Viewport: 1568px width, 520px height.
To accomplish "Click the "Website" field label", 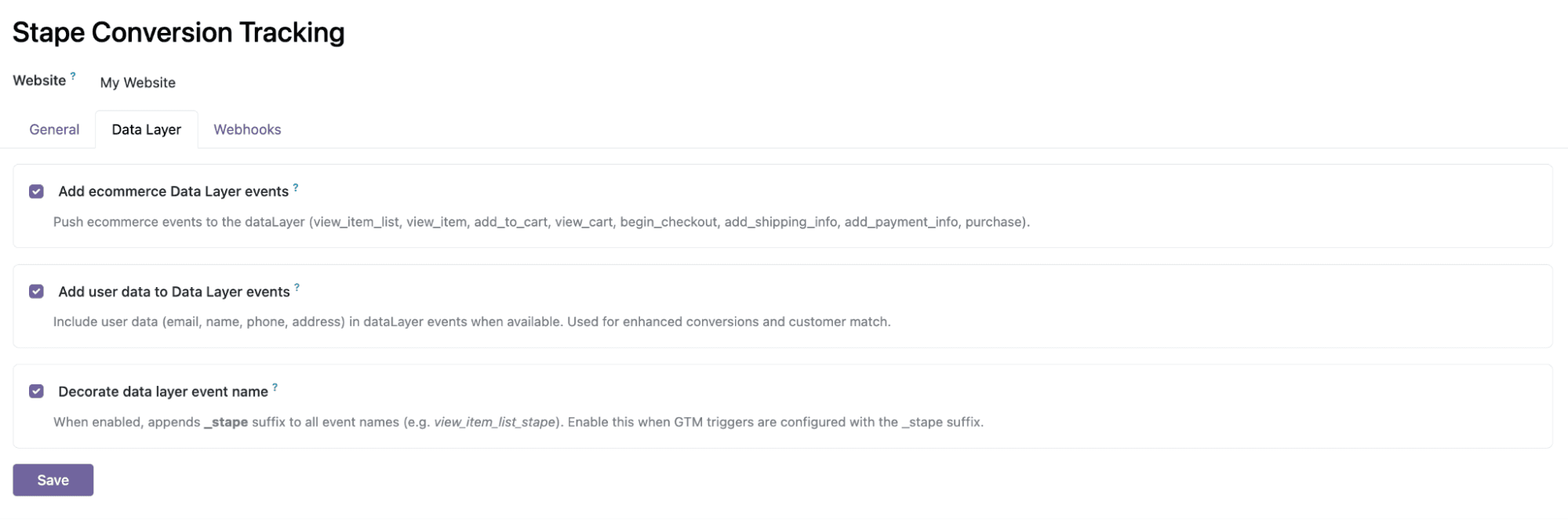I will coord(40,79).
